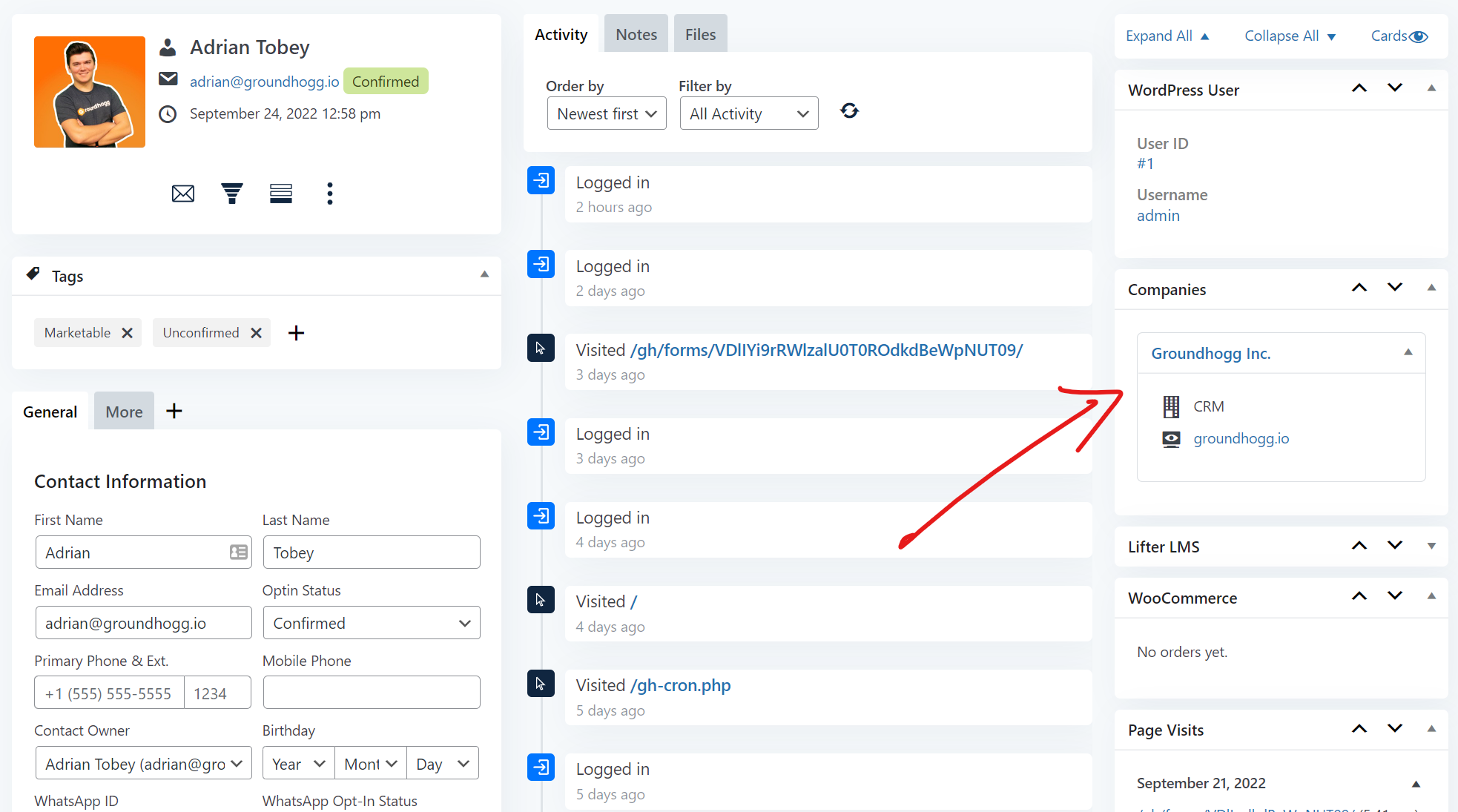The image size is (1458, 812).
Task: Click the email compose icon for Adrian
Action: click(x=183, y=193)
